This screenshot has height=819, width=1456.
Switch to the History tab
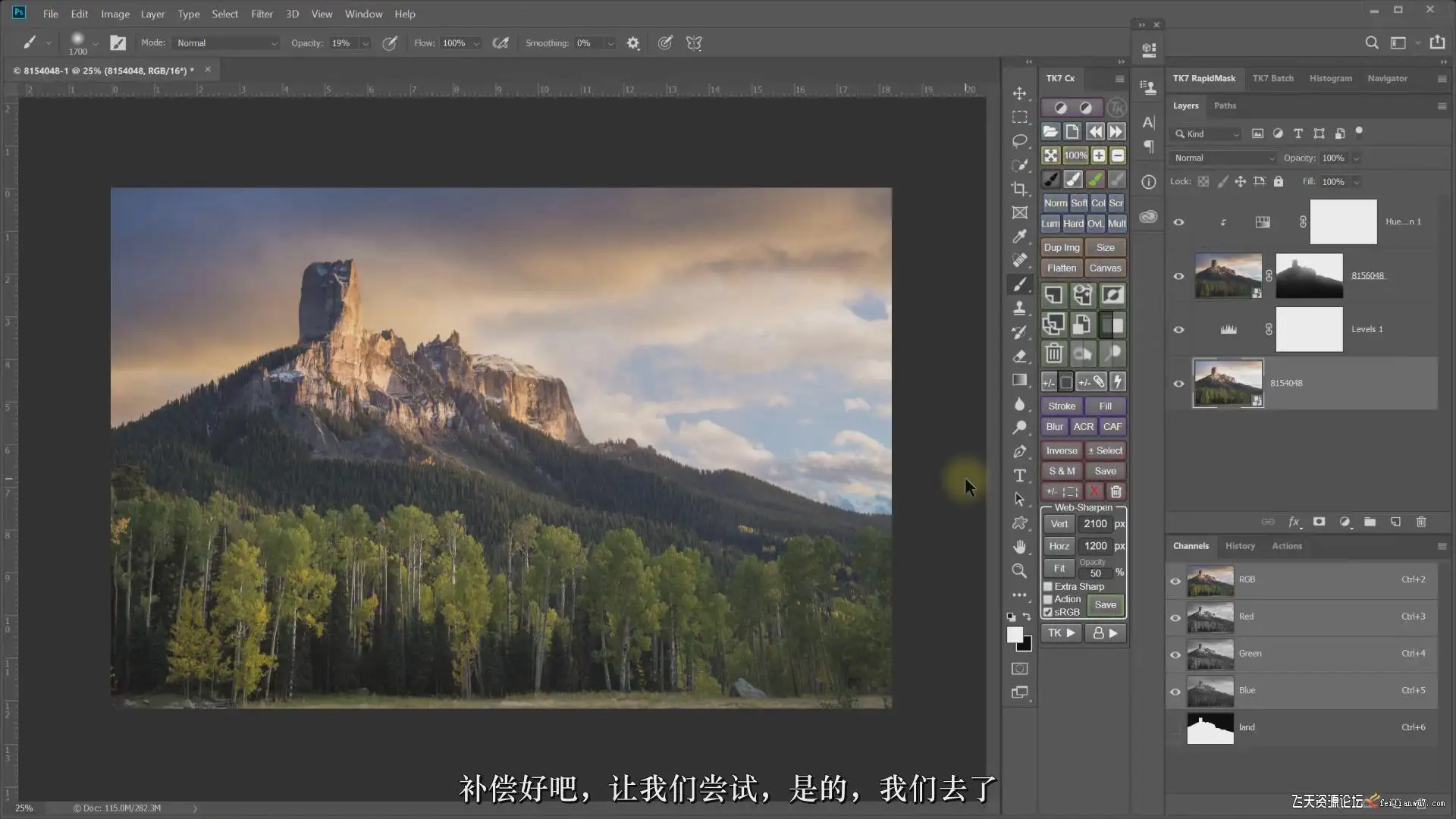[1240, 546]
